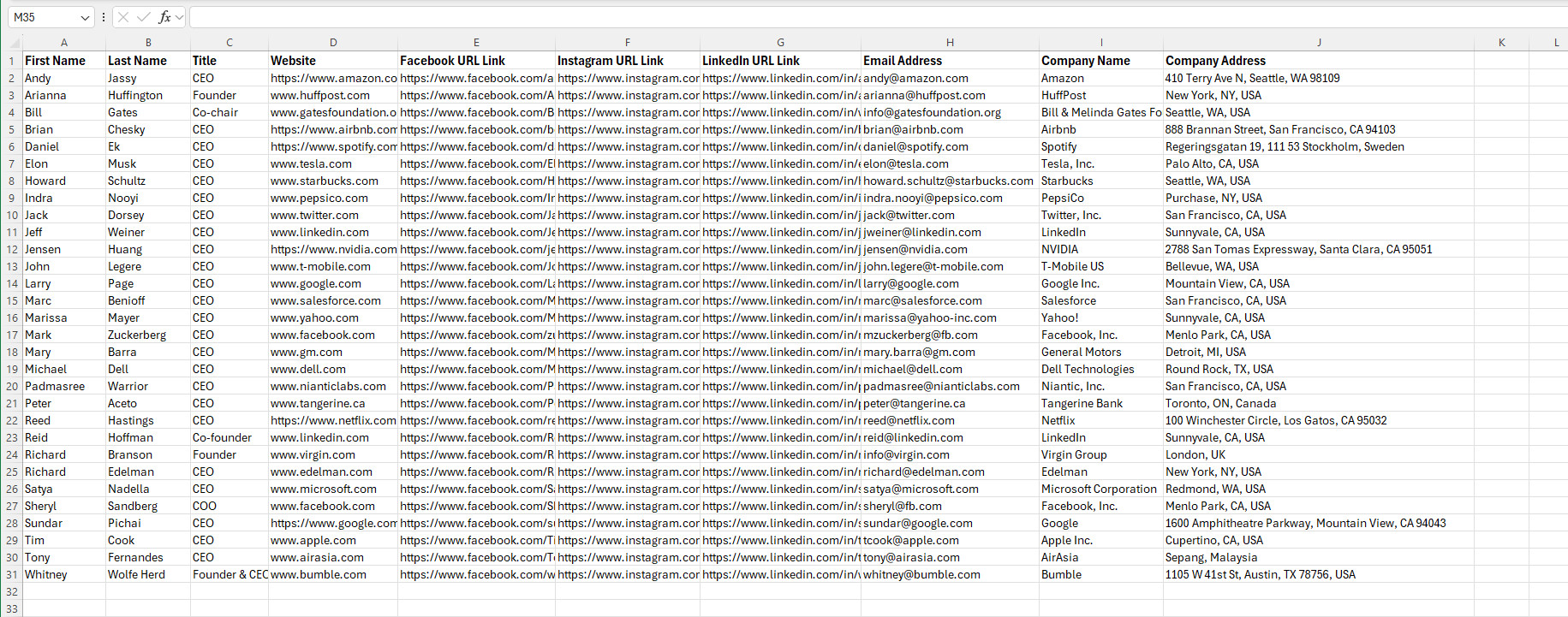Select column D header
The image size is (1568, 617).
333,42
